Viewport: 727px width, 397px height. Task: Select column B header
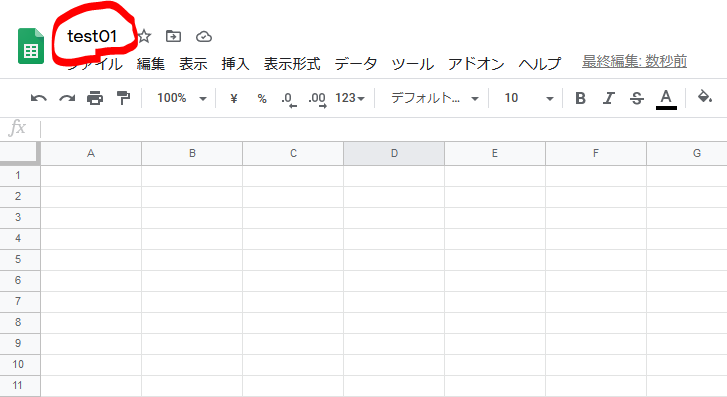click(x=192, y=154)
